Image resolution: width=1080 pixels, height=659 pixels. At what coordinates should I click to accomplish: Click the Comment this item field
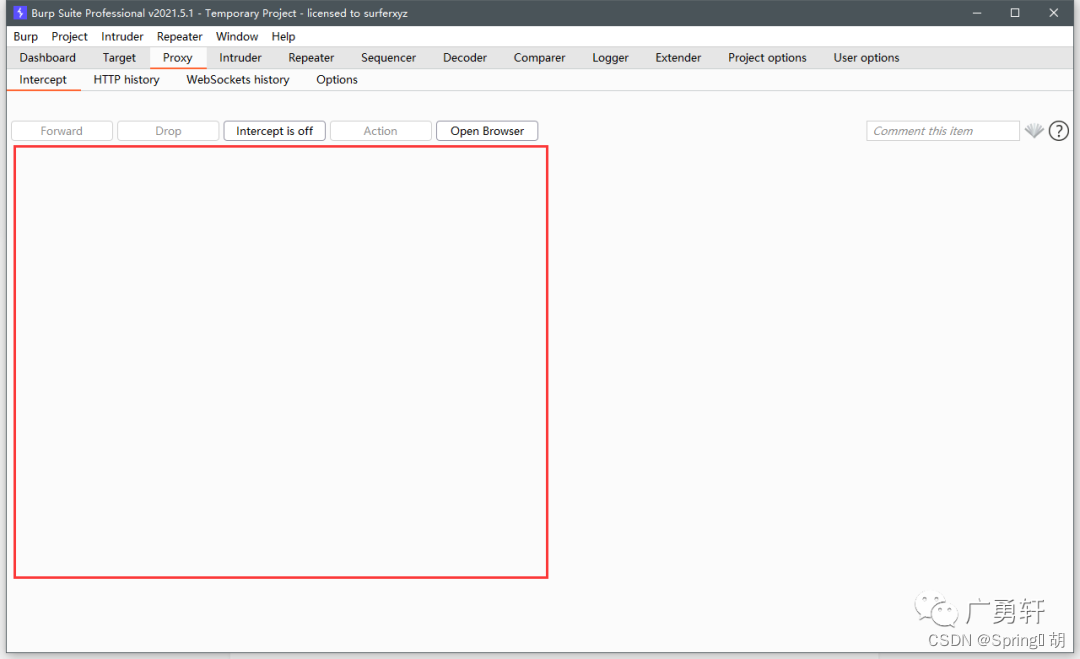pos(942,131)
